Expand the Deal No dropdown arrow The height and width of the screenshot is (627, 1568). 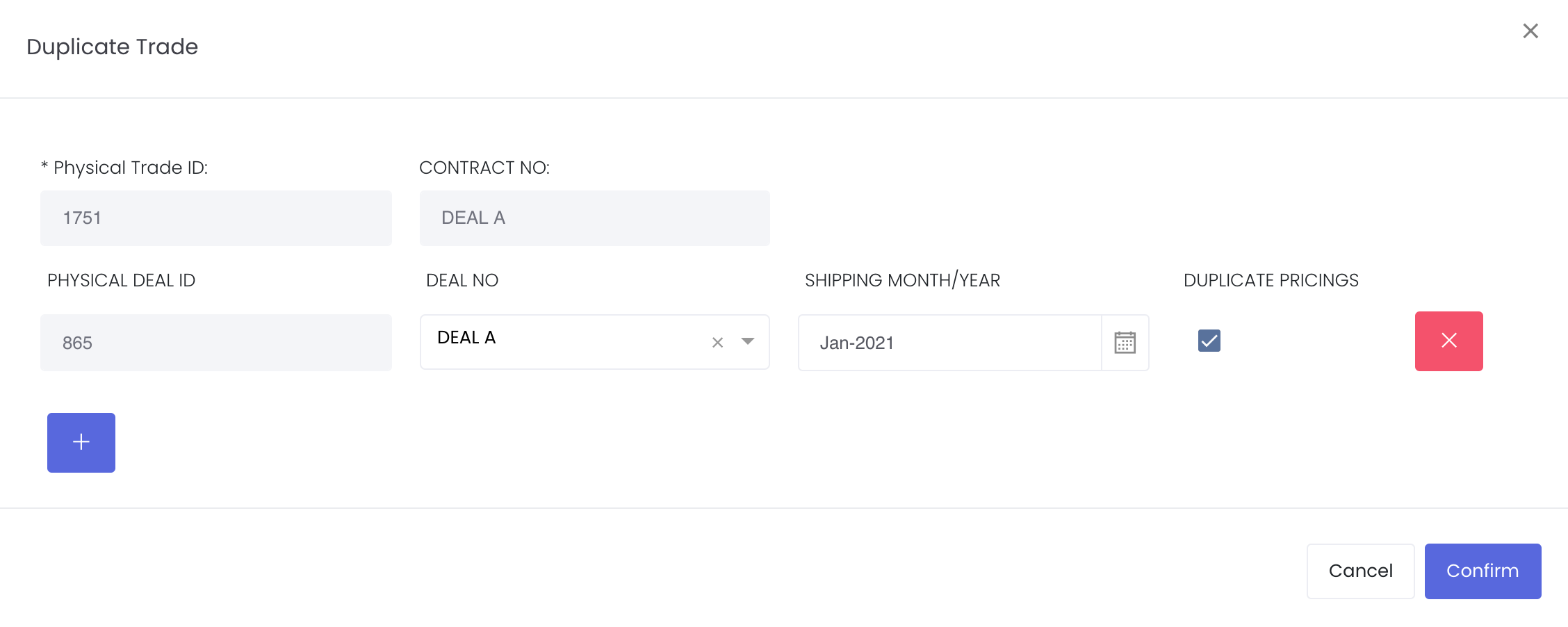(x=748, y=341)
